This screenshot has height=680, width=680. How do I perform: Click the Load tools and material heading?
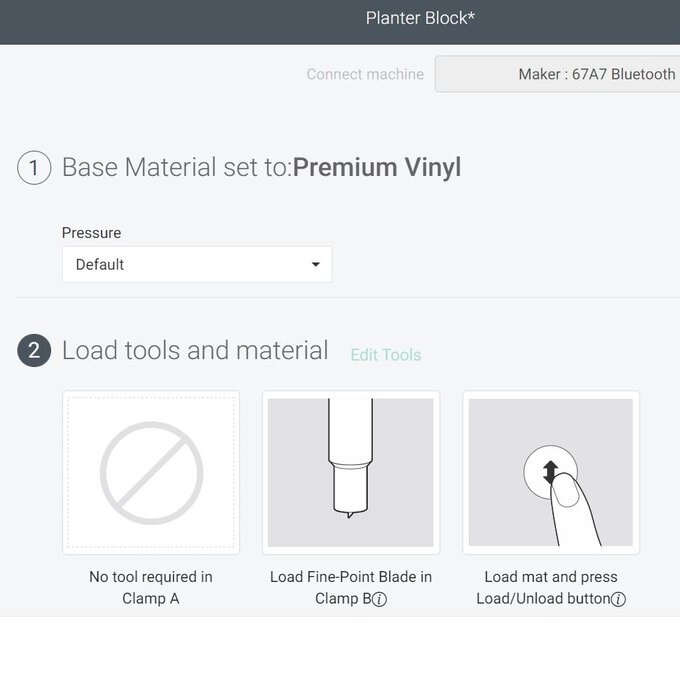click(195, 351)
